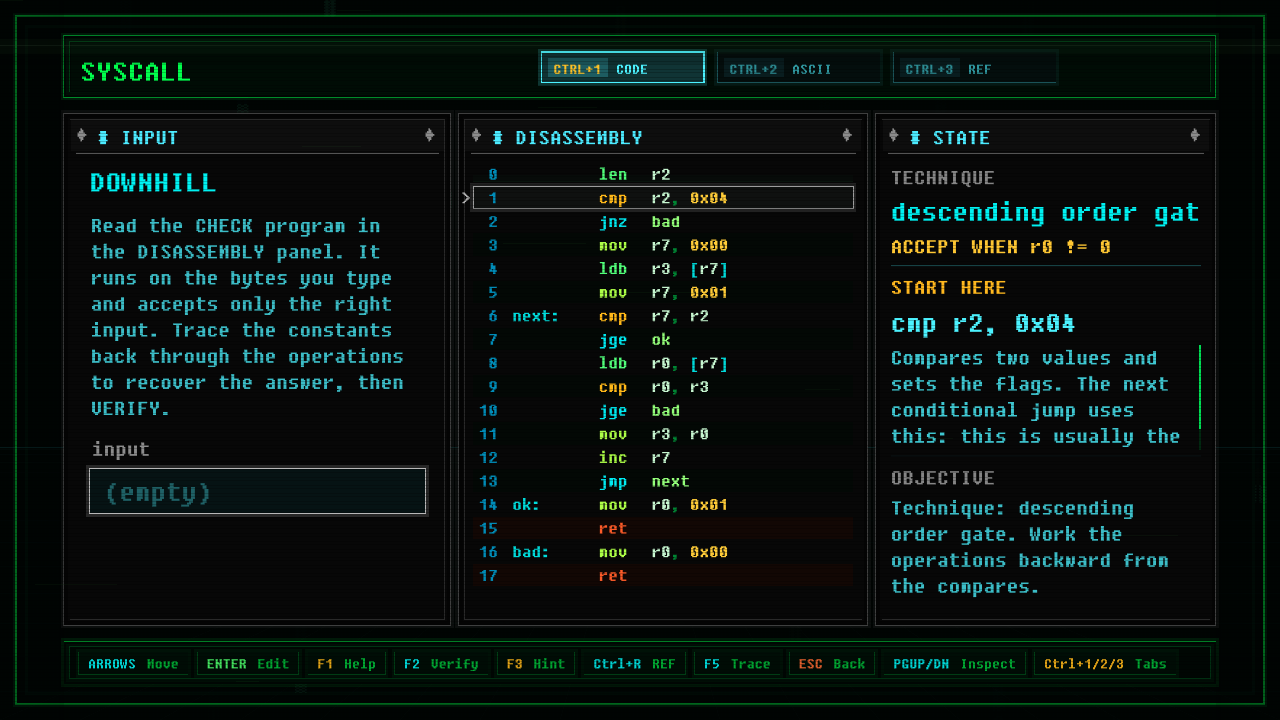The height and width of the screenshot is (720, 1280).
Task: Click the grip icon beside STATE title
Action: pos(915,137)
